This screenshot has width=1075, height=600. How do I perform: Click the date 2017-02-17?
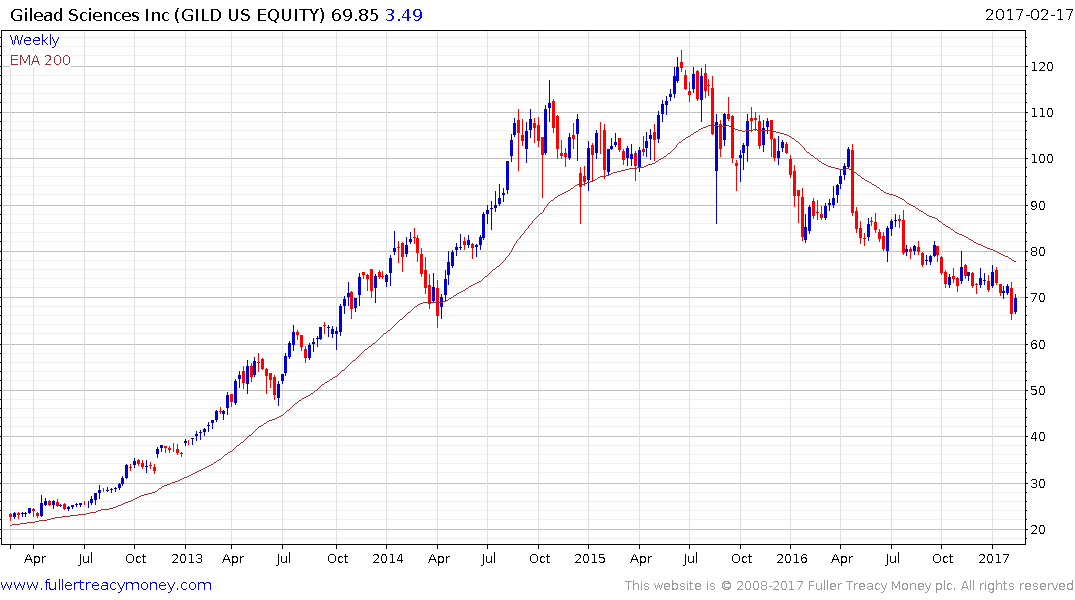[x=1029, y=14]
